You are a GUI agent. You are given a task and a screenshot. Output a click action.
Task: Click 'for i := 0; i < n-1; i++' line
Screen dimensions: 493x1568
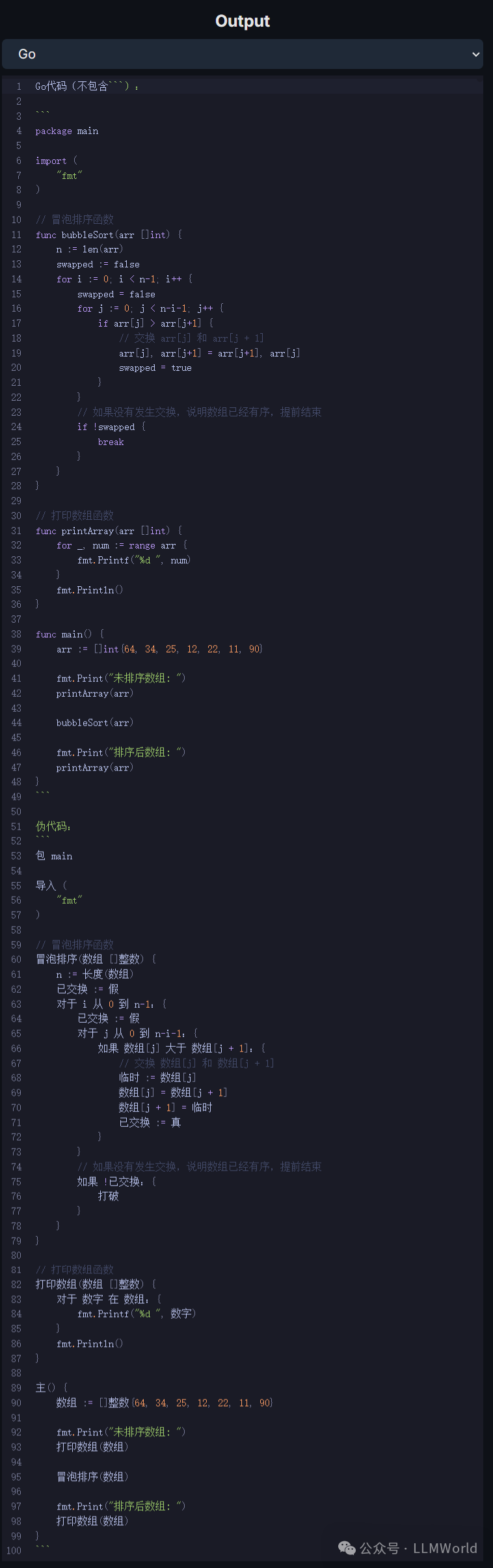pos(124,279)
